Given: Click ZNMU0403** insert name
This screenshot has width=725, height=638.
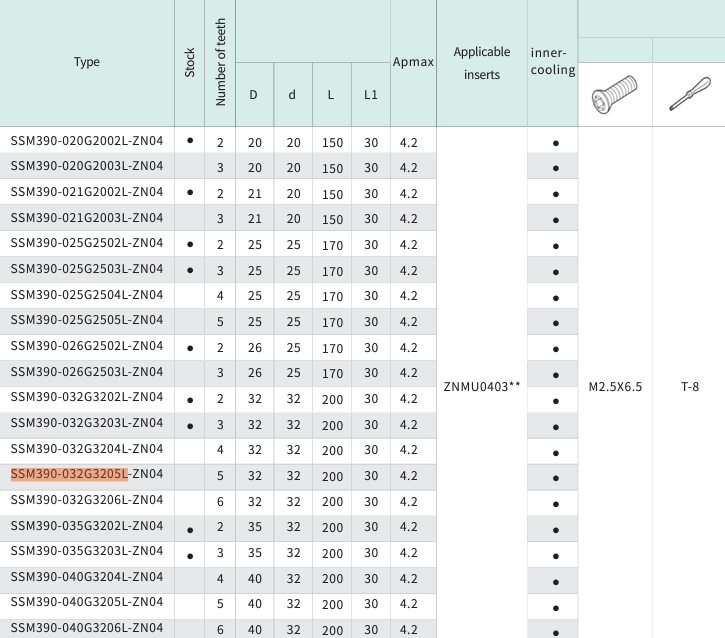Looking at the screenshot, I should tap(482, 386).
